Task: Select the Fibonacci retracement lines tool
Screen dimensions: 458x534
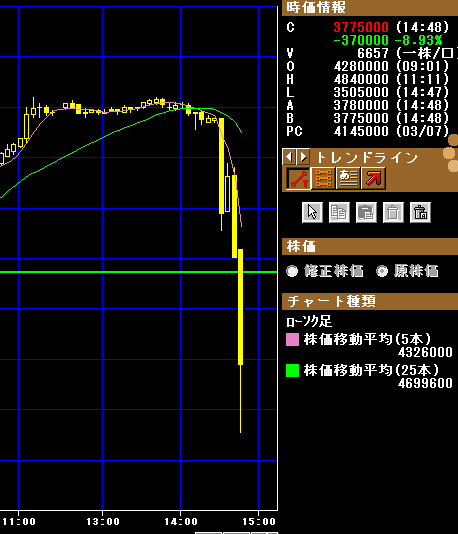Action: 323,178
